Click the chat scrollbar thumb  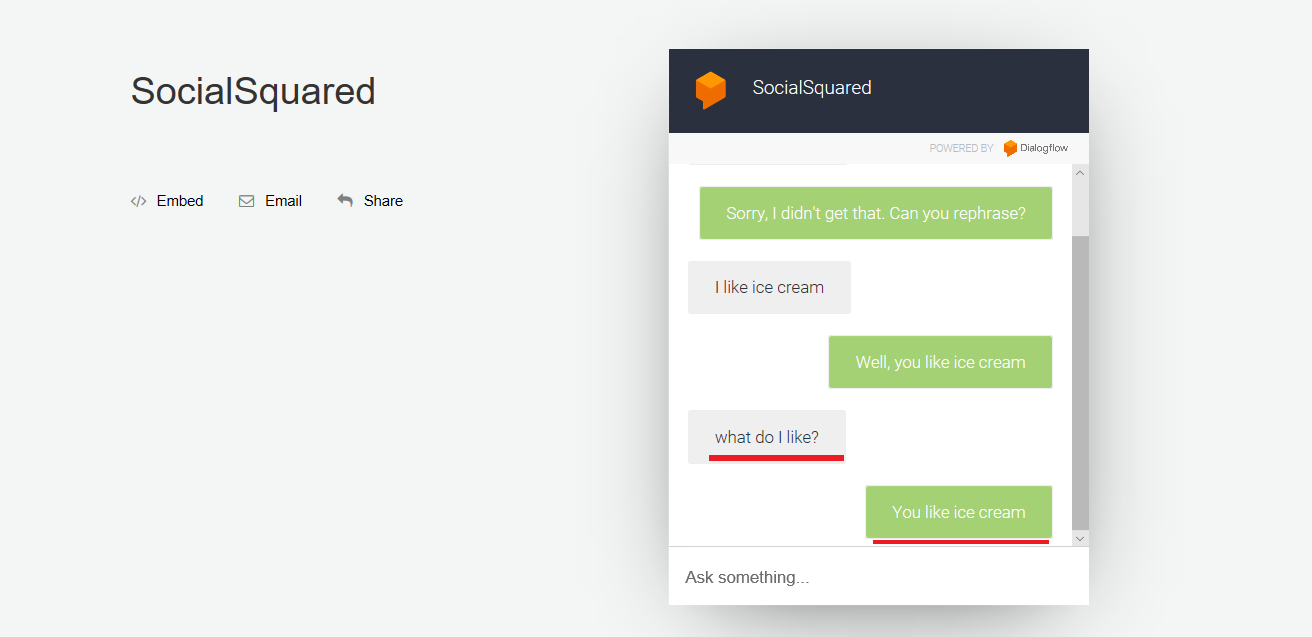[1080, 380]
